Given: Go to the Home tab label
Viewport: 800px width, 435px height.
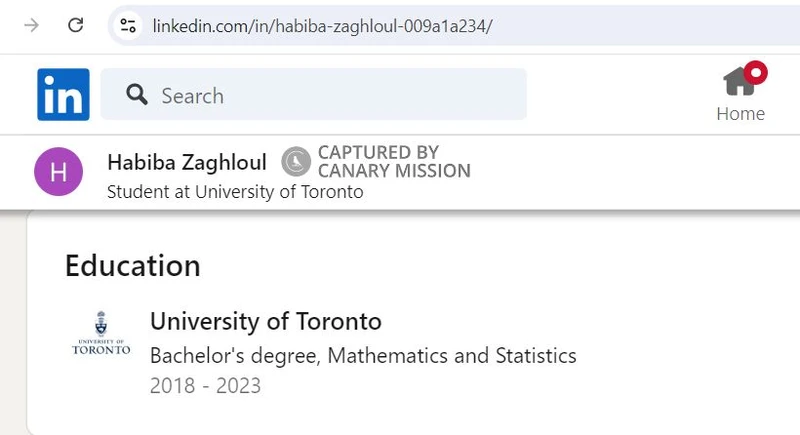Looking at the screenshot, I should coord(740,114).
